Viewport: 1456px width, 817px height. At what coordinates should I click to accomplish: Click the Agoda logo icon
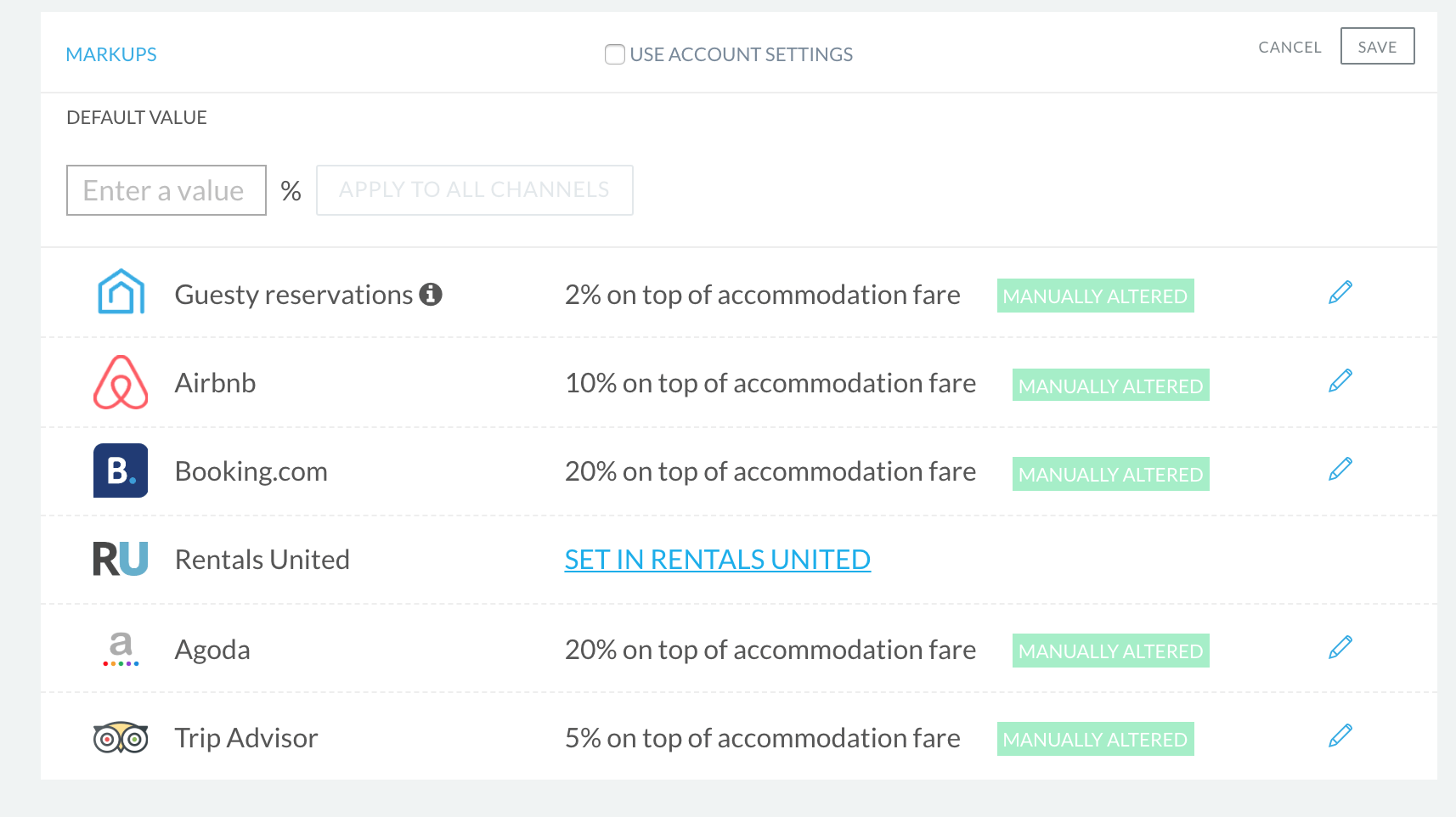click(x=121, y=649)
